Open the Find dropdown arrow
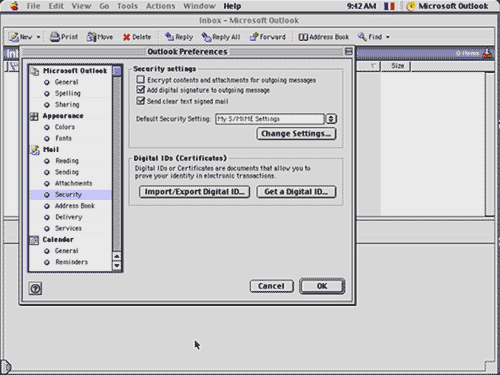Screen dimensions: 500x375 [388, 37]
